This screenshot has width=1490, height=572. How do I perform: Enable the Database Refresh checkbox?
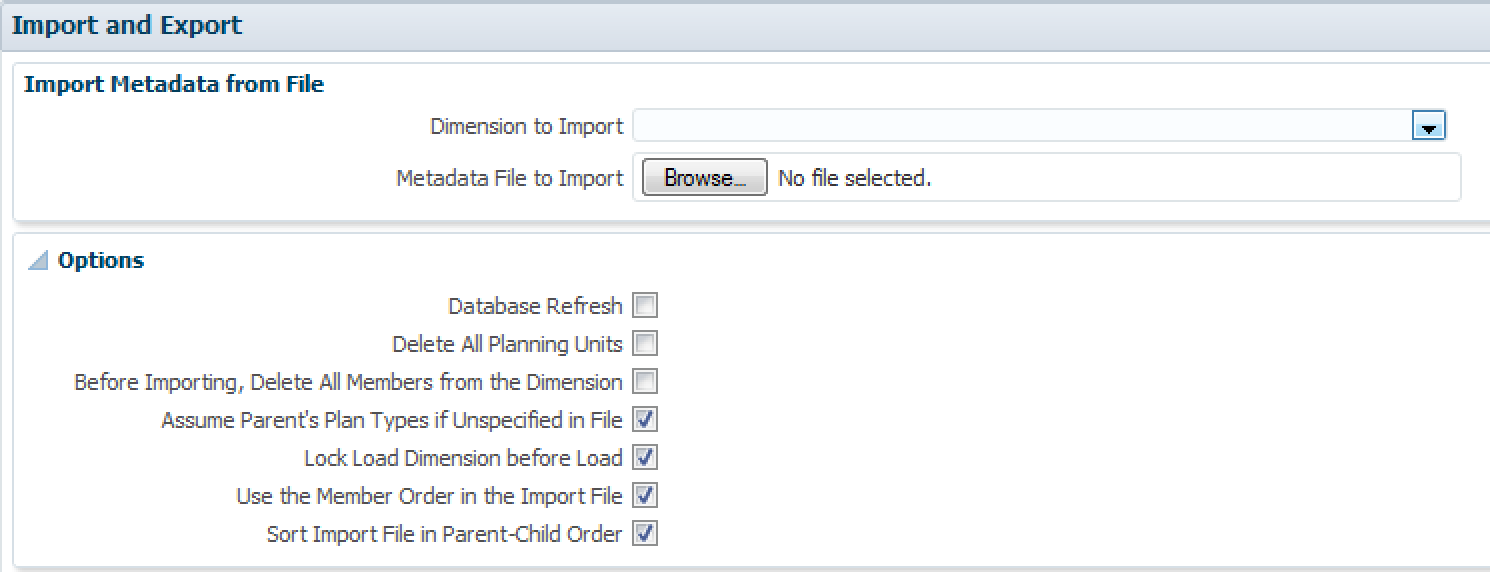coord(645,306)
